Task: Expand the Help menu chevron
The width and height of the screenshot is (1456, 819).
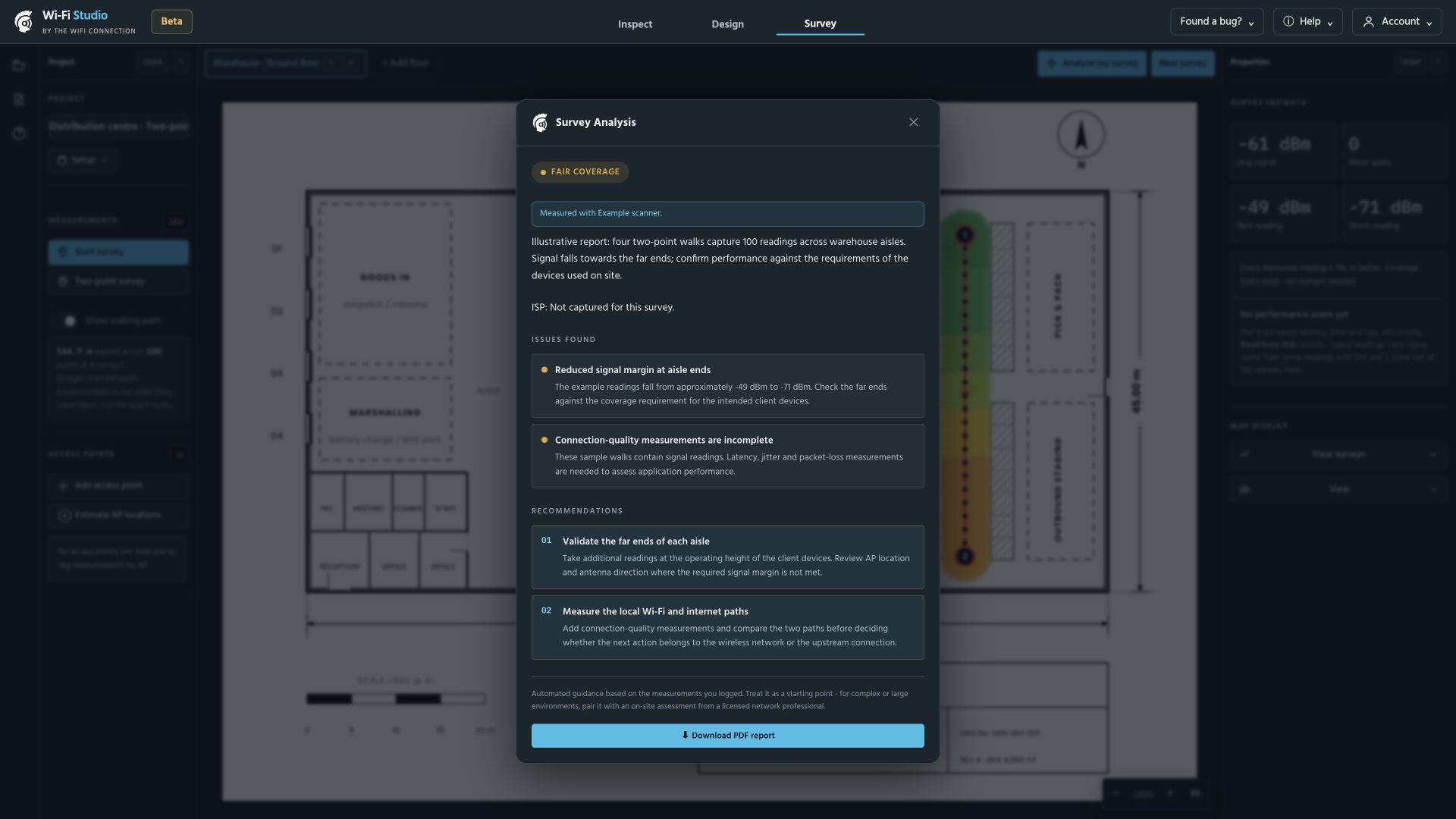Action: point(1329,24)
